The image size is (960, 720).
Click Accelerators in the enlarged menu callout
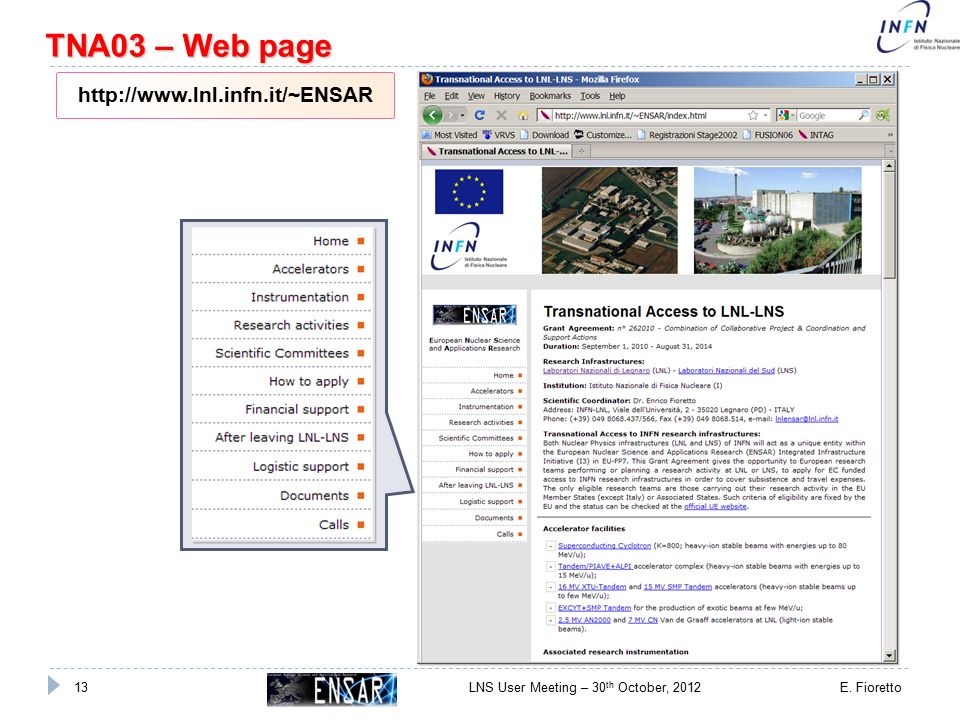pyautogui.click(x=310, y=269)
